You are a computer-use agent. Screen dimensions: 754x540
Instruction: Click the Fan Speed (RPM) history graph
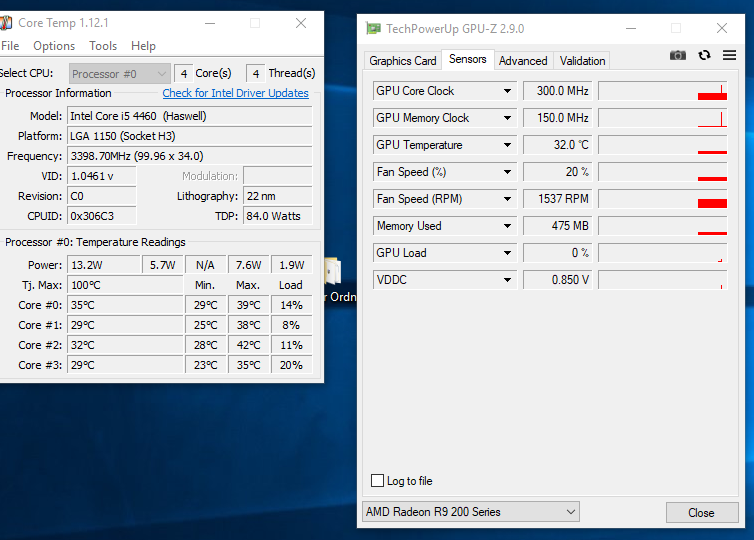coord(663,199)
